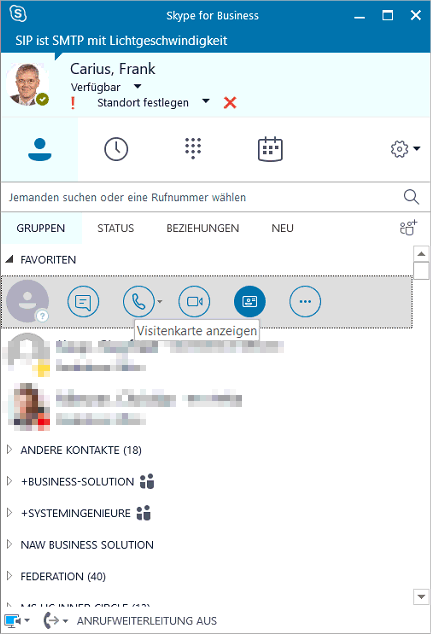Select the second blurred favorite contact with photo
Image resolution: width=431 pixels, height=634 pixels.
click(x=206, y=406)
